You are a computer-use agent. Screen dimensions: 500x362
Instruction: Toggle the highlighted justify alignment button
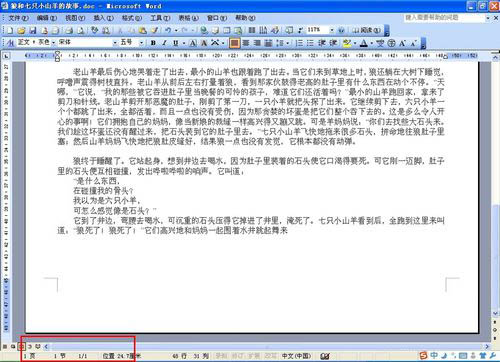tap(234, 43)
